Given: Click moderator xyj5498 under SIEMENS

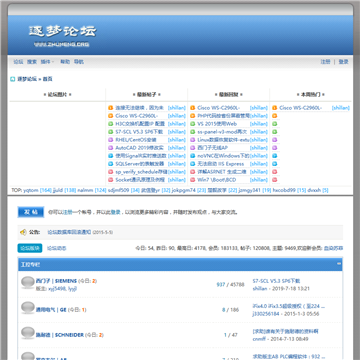Looking at the screenshot, I should pos(58,289).
